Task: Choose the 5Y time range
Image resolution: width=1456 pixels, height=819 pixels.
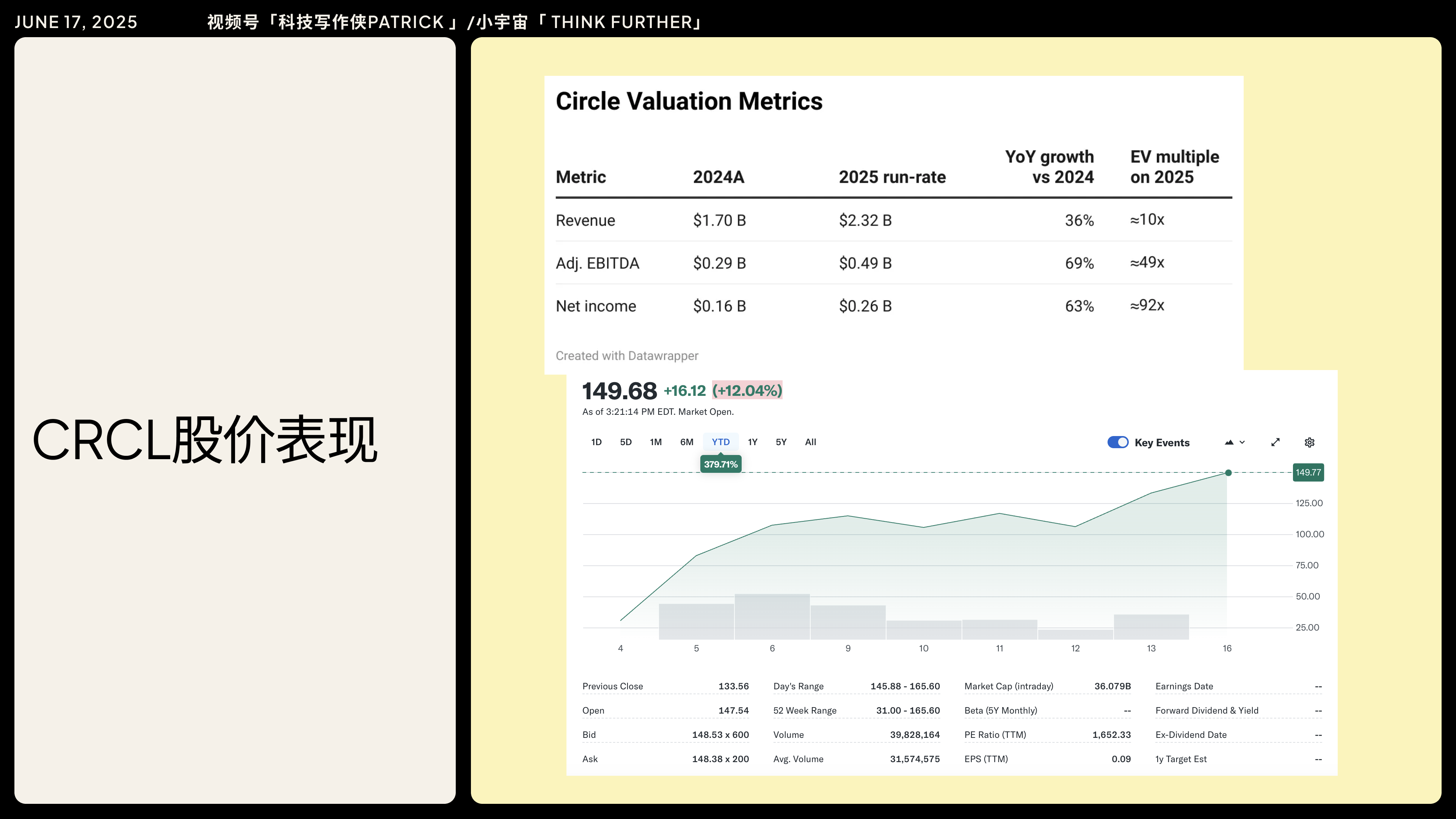Action: click(781, 442)
